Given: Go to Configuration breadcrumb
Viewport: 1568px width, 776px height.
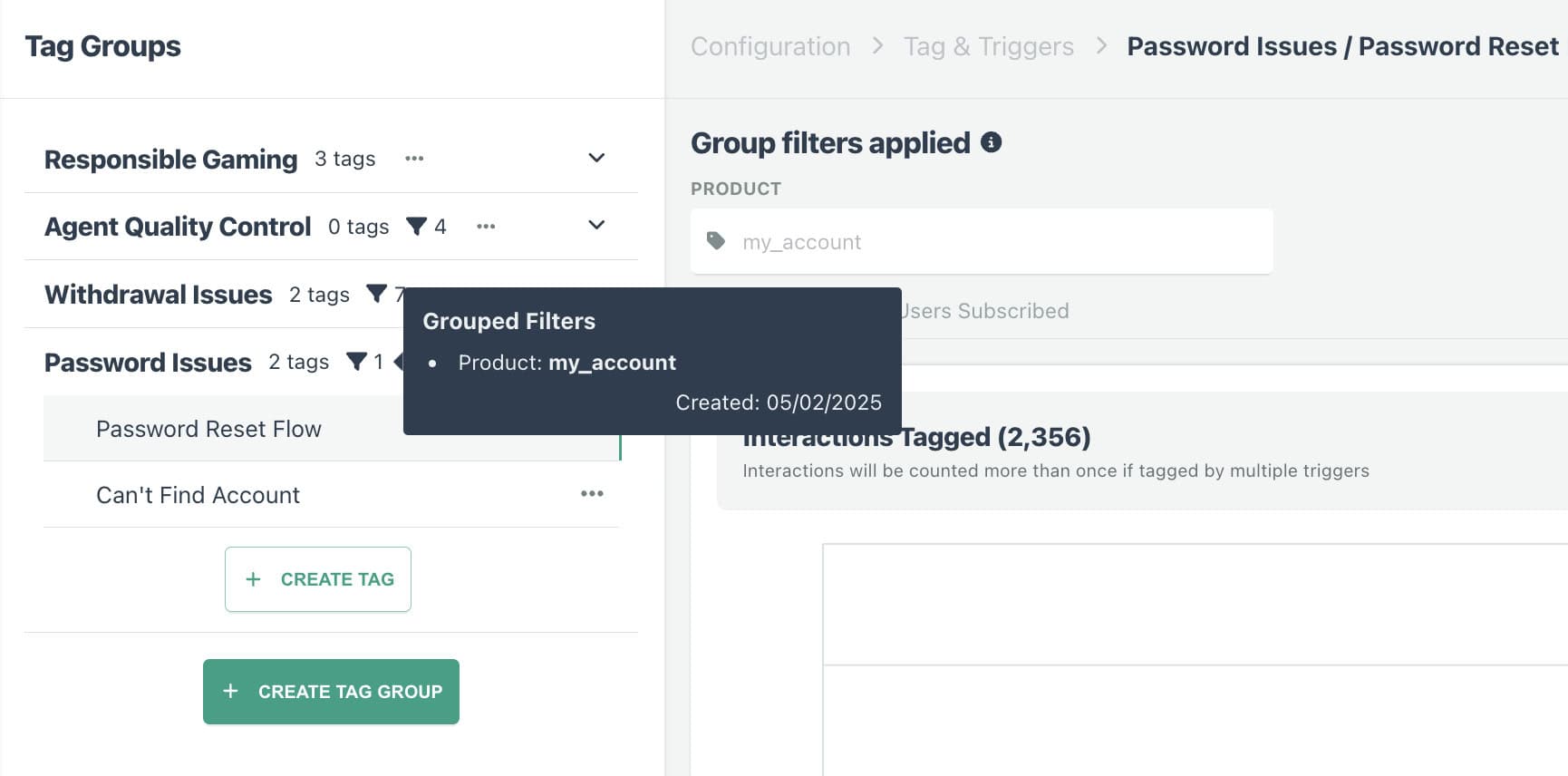Looking at the screenshot, I should tap(770, 46).
